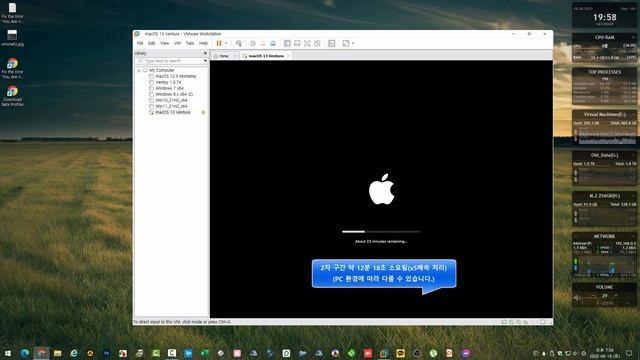Close the macOS 13 Ventura tab
The image size is (640, 360).
coord(288,56)
